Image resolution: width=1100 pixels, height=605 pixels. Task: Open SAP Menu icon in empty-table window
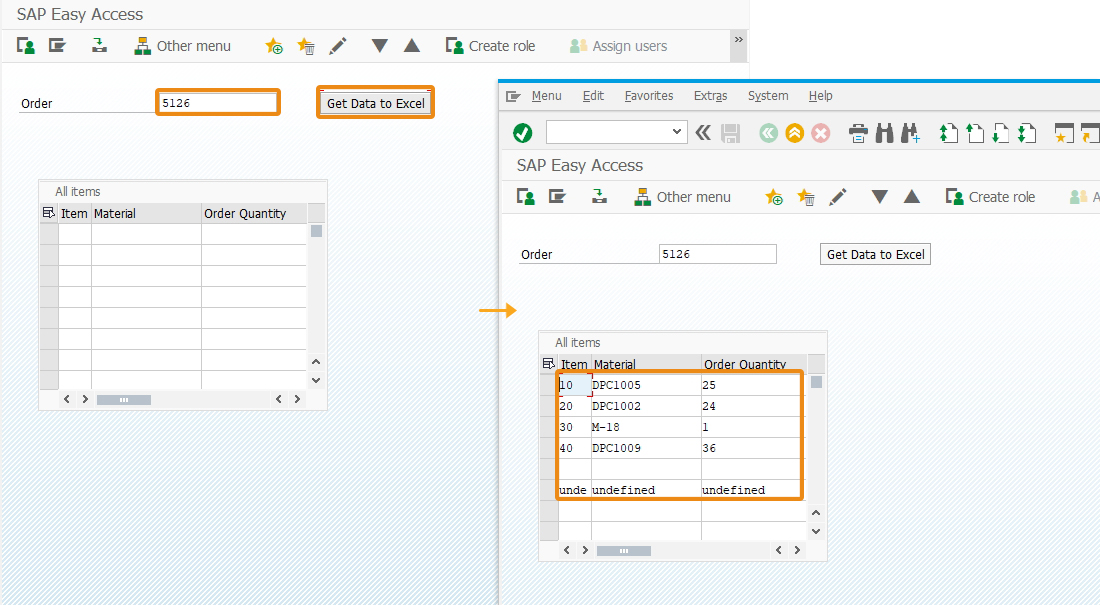(57, 46)
